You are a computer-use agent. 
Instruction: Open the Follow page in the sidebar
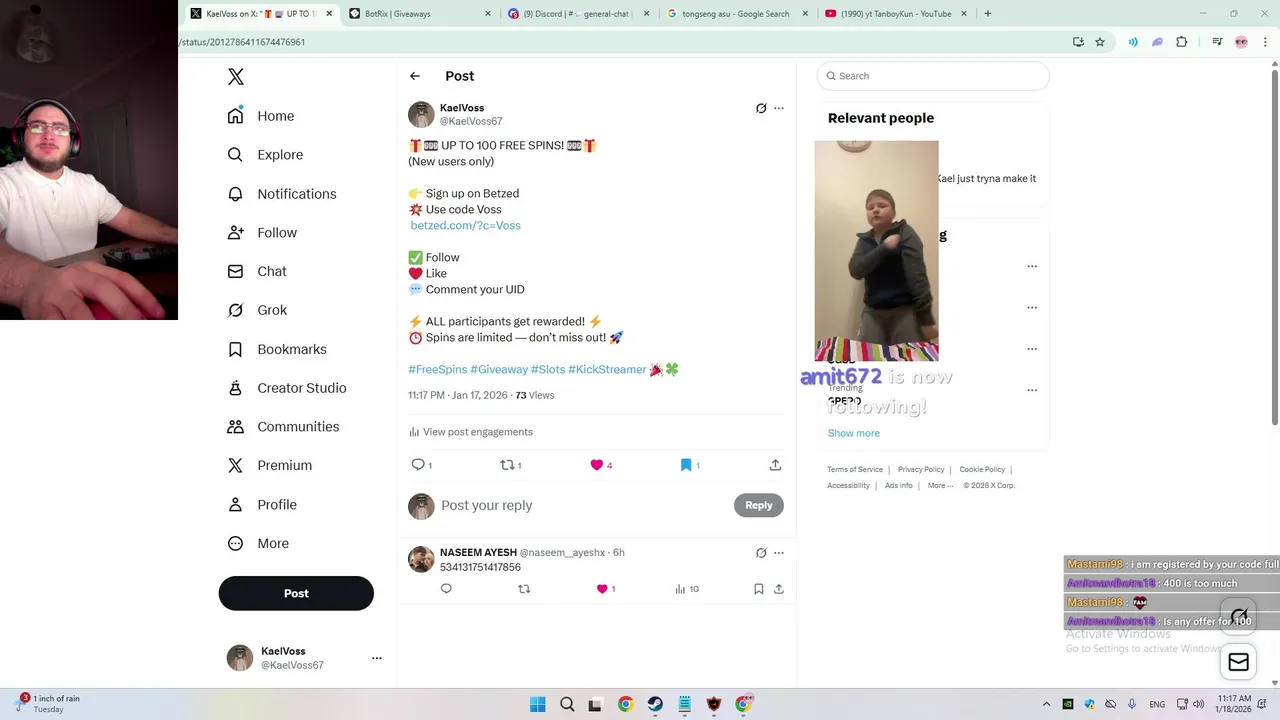[262, 233]
